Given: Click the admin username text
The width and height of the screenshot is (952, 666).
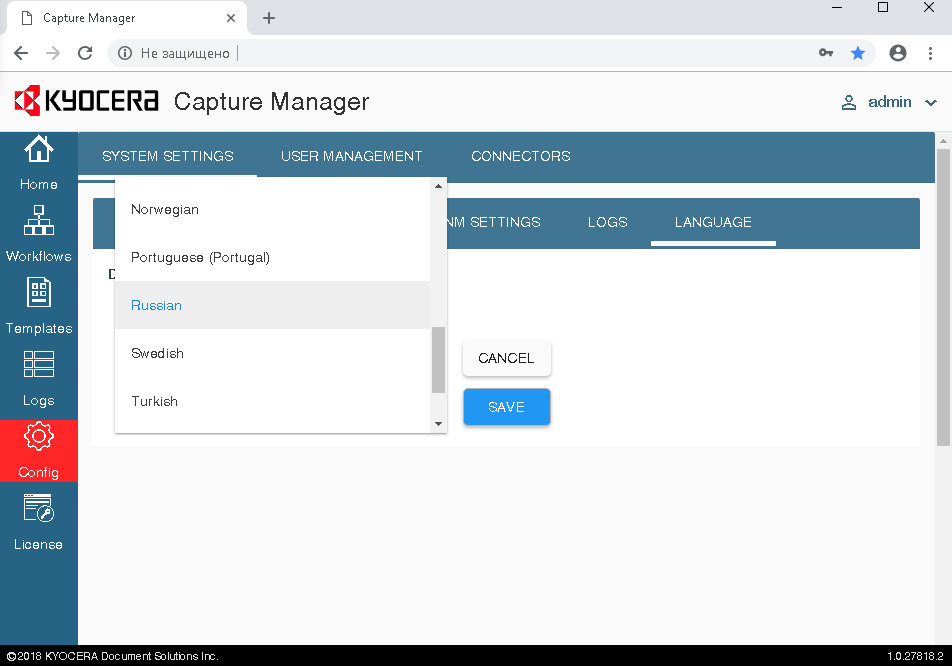Looking at the screenshot, I should 889,102.
